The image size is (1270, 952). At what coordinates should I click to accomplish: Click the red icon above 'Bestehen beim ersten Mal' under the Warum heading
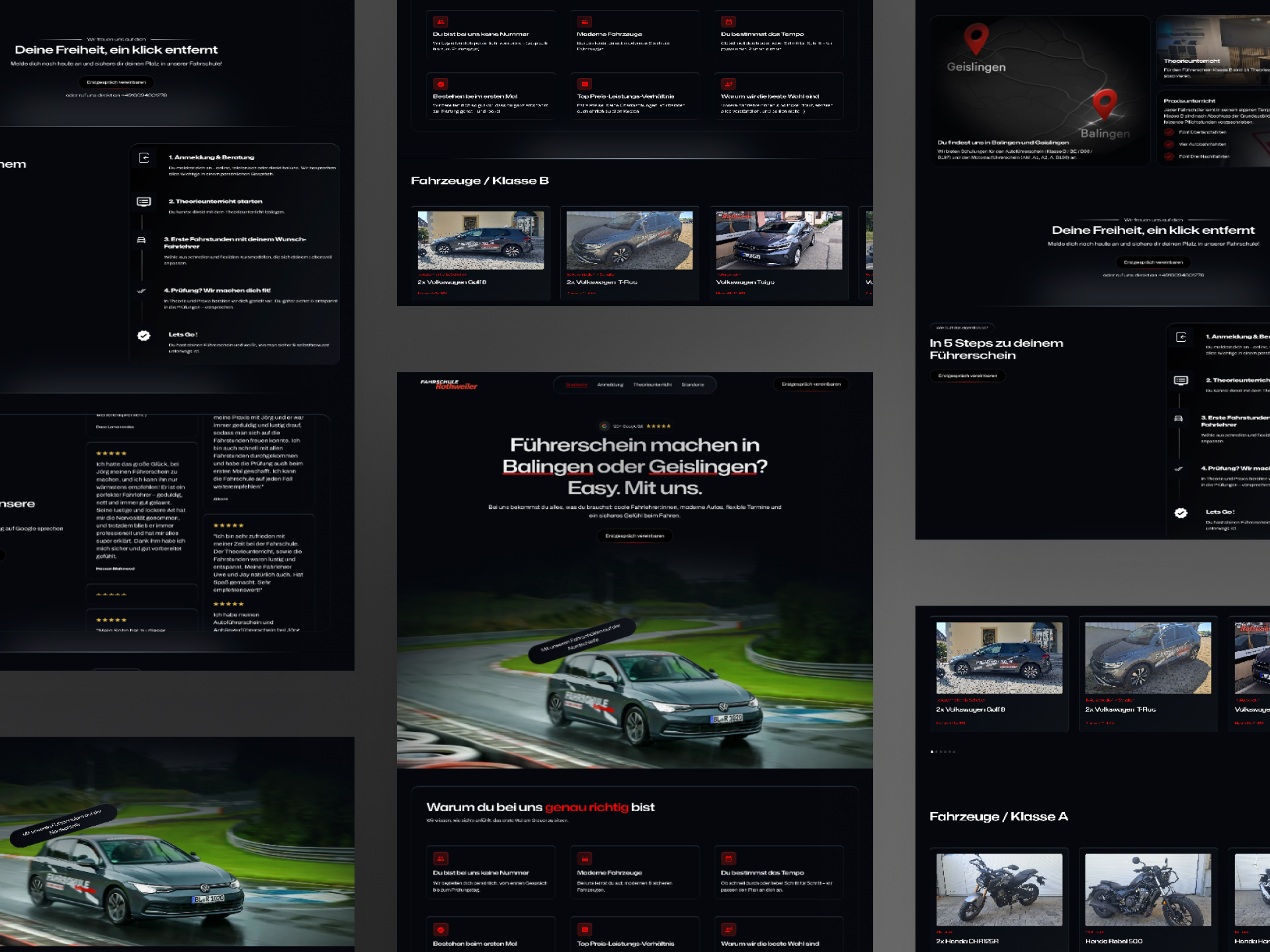click(x=441, y=930)
